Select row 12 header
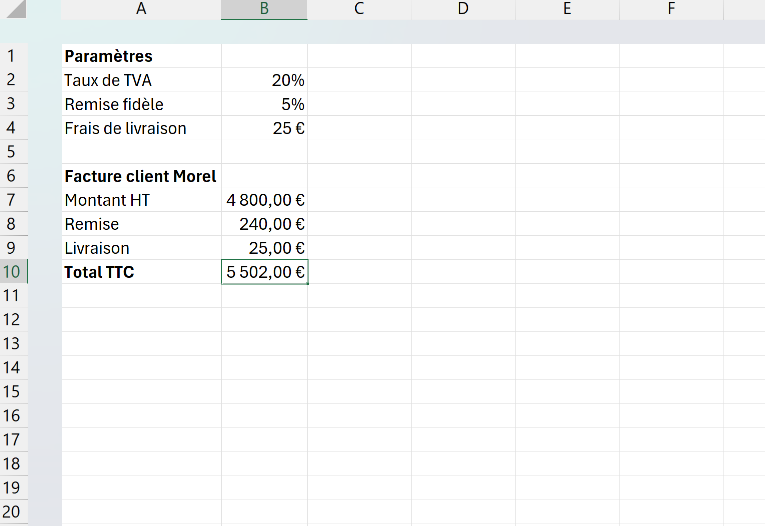The width and height of the screenshot is (765, 526). [14, 320]
